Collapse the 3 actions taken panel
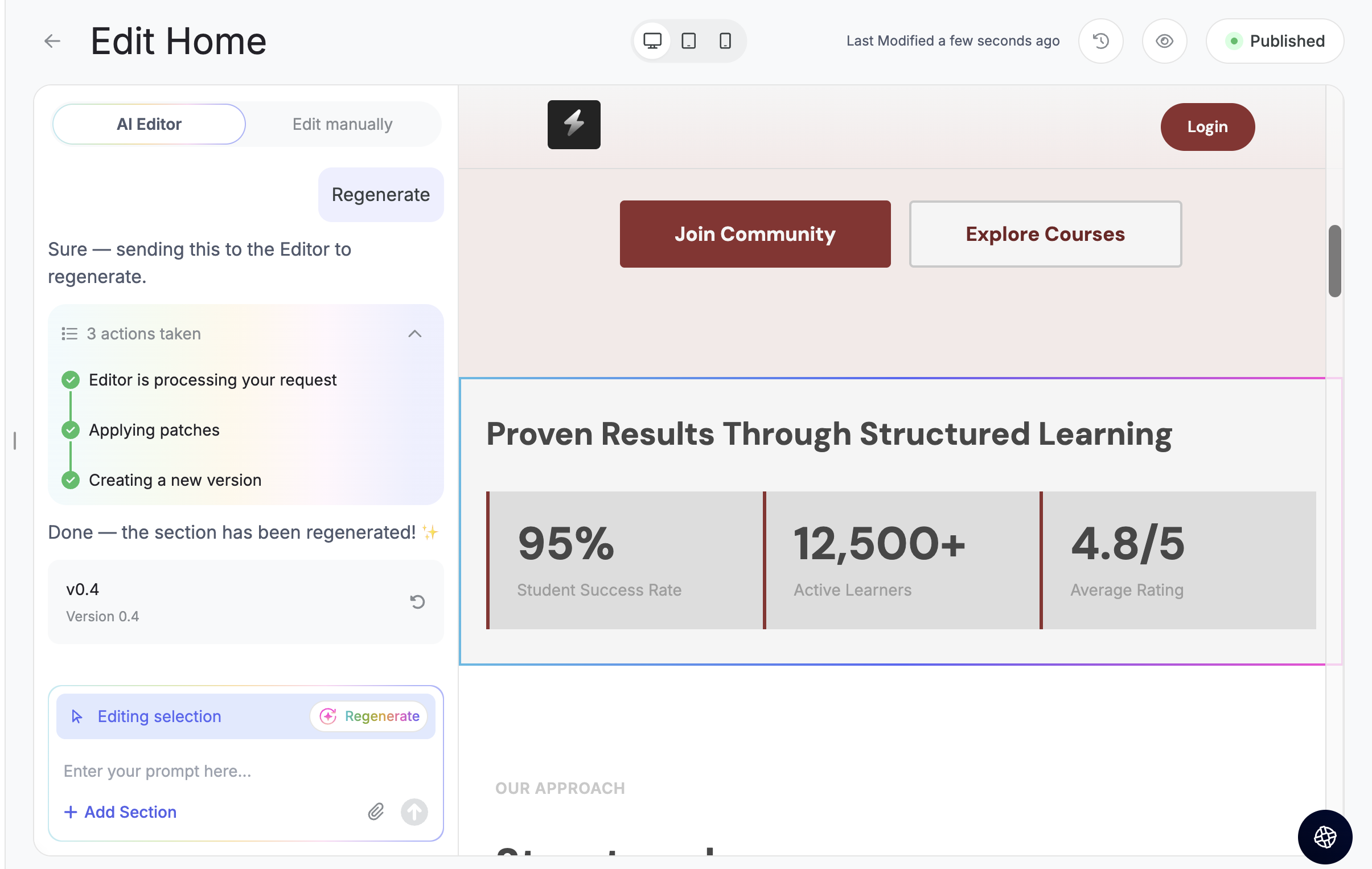Viewport: 1372px width, 869px height. pos(415,334)
